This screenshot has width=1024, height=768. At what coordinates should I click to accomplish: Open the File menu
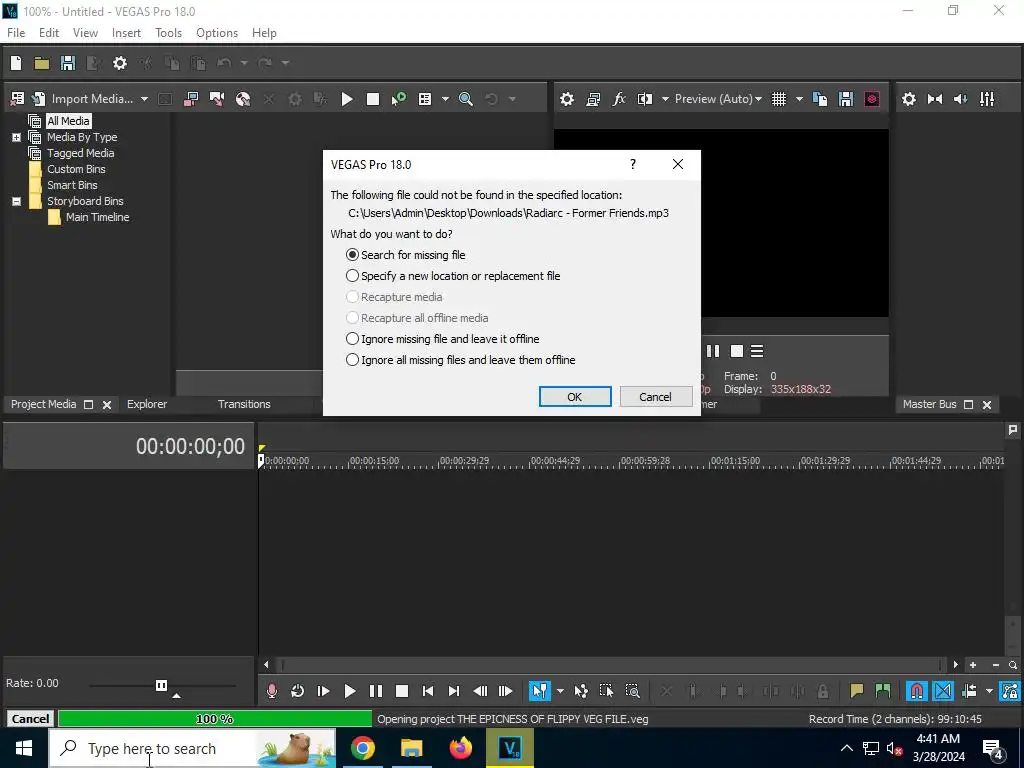pyautogui.click(x=16, y=33)
